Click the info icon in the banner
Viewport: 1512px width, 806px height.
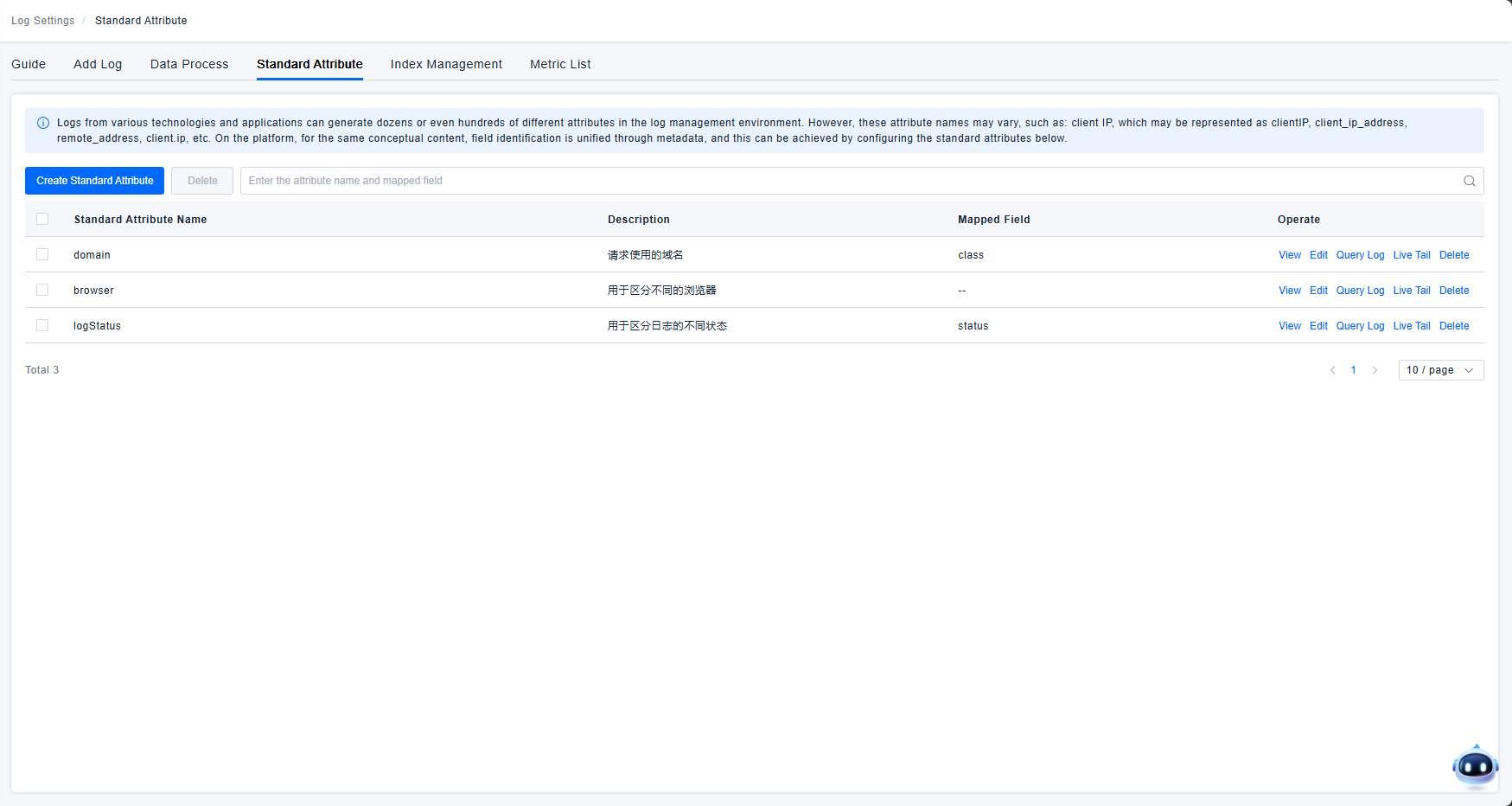click(43, 123)
